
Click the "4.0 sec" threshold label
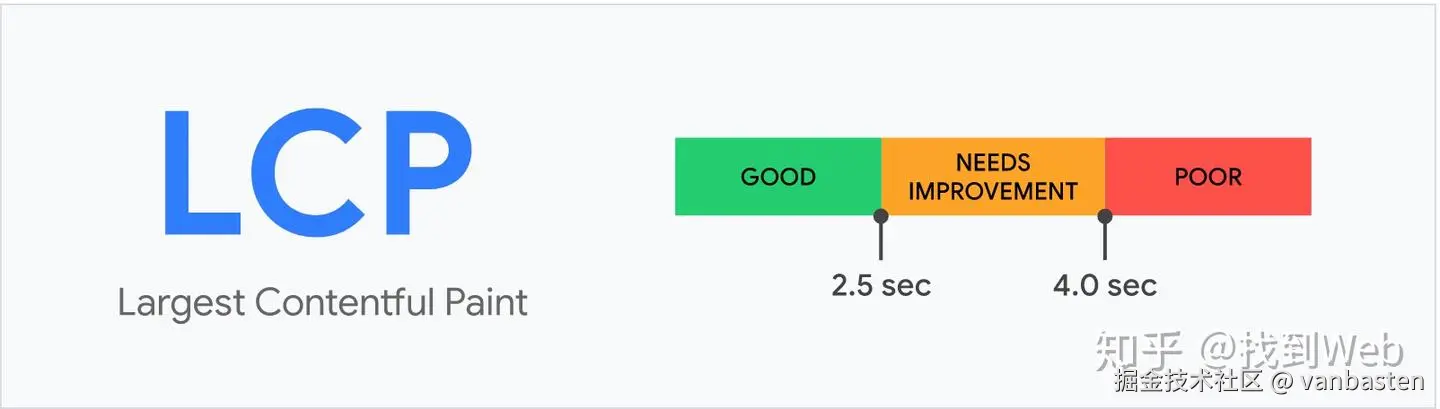(1105, 286)
